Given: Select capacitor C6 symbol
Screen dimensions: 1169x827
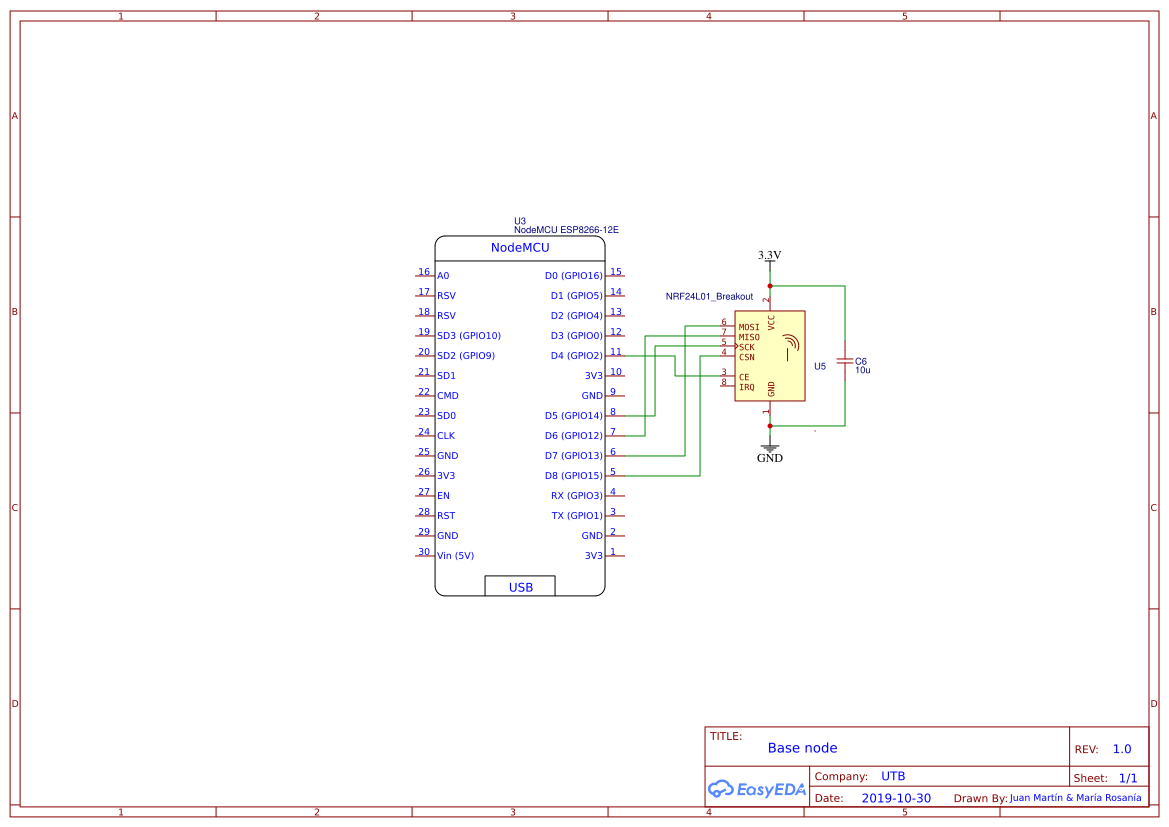Looking at the screenshot, I should [846, 362].
